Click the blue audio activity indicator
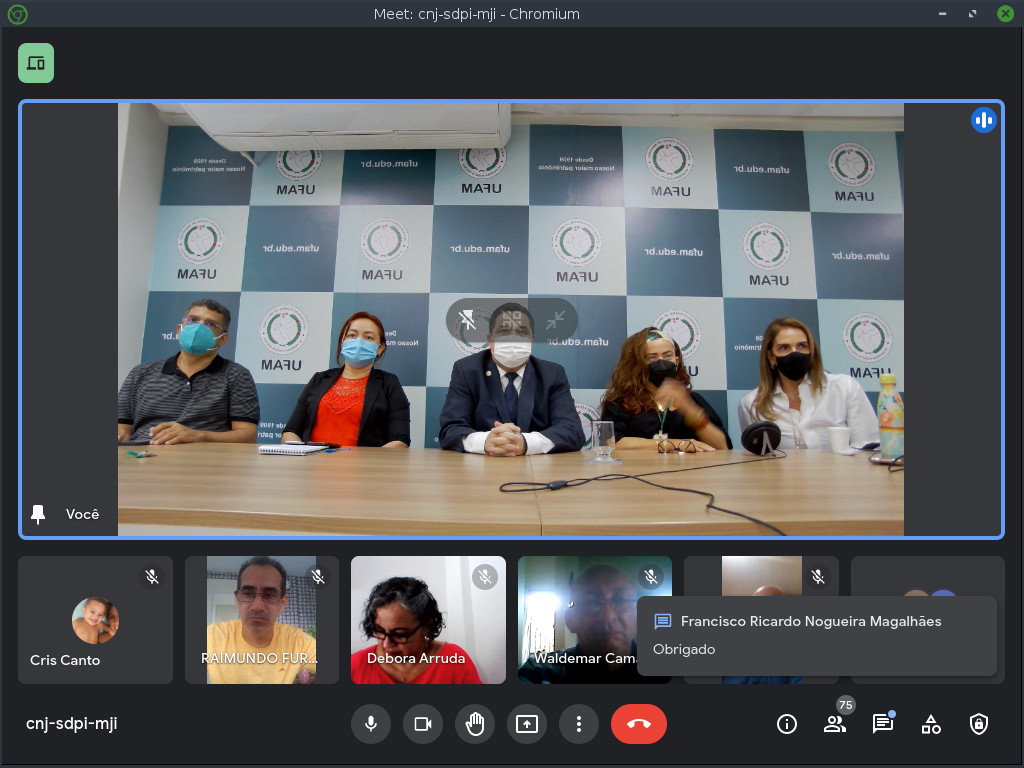 984,120
